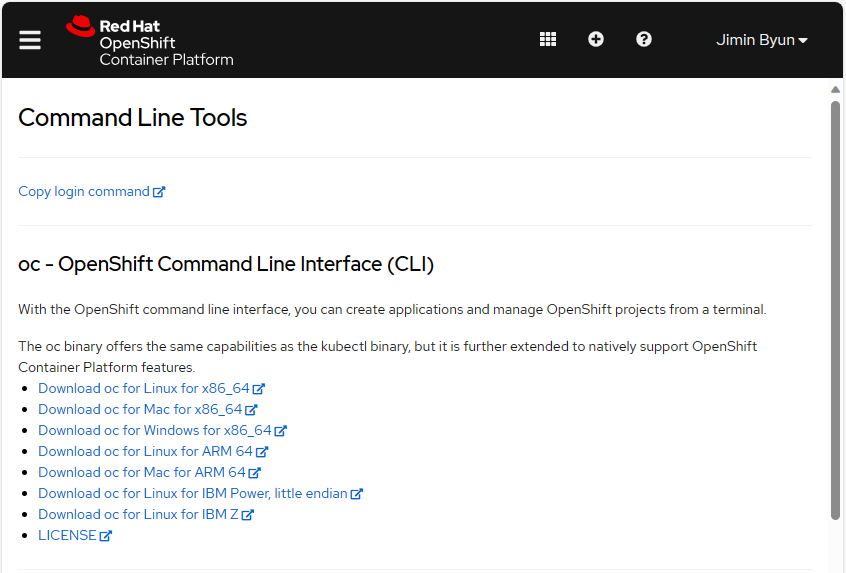Download oc for Linux for ARM 64
The image size is (846, 573).
[145, 452]
